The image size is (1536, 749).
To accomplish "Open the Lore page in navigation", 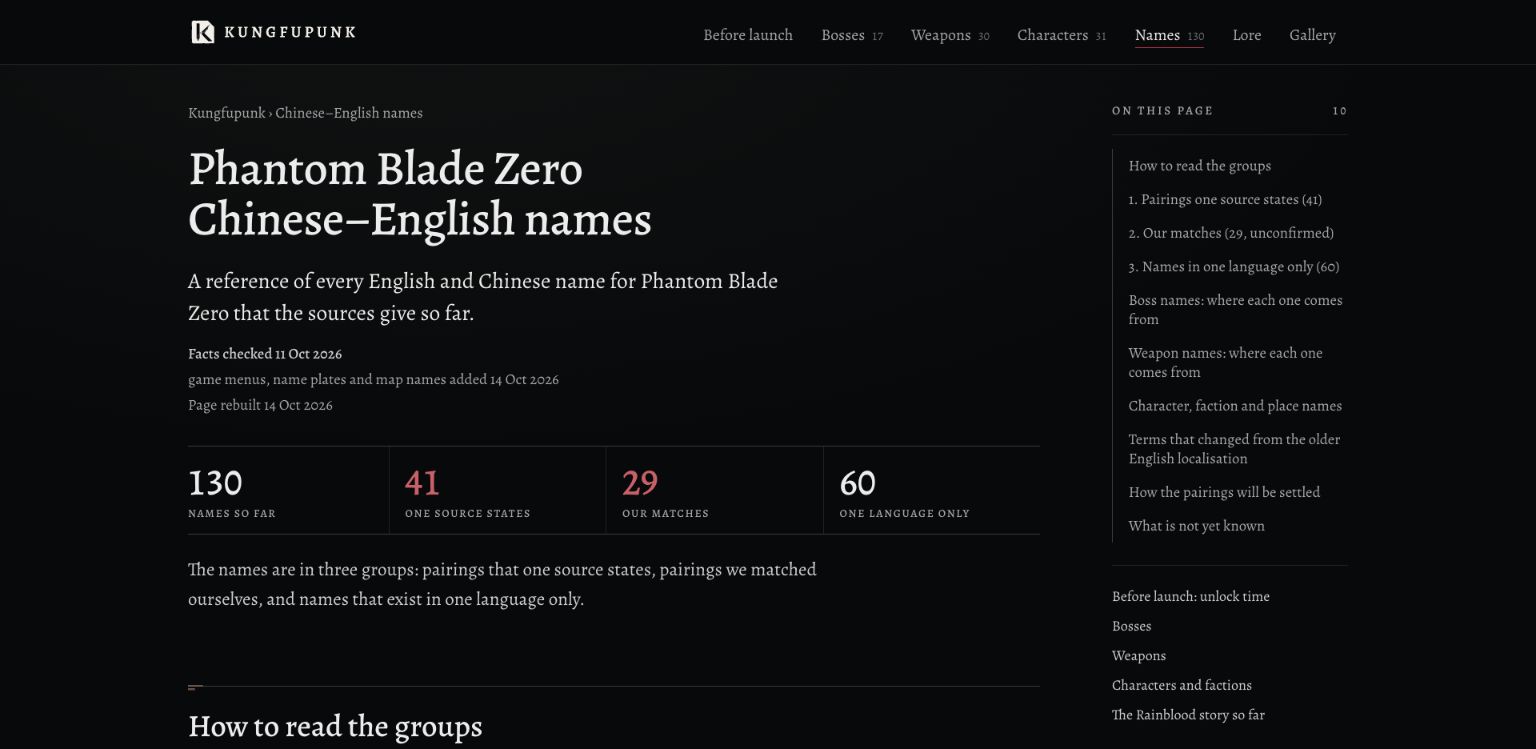I will pyautogui.click(x=1246, y=35).
